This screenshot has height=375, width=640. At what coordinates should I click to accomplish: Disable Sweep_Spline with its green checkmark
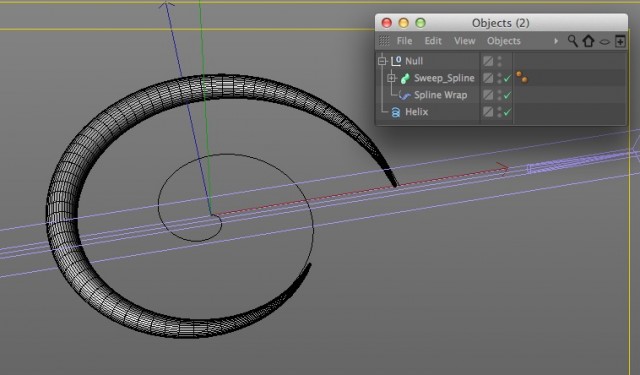pyautogui.click(x=507, y=78)
